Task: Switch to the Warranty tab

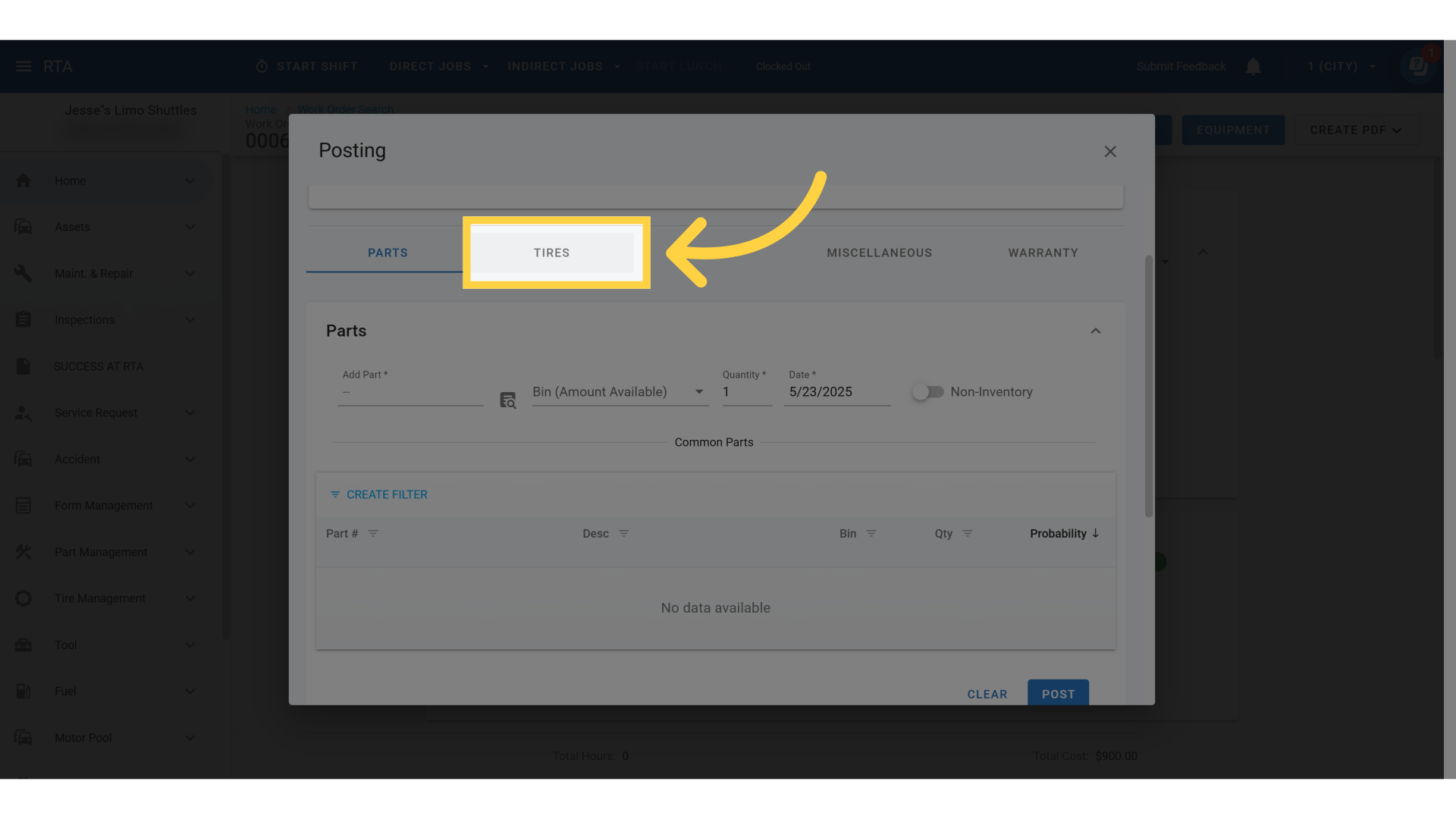Action: point(1043,253)
